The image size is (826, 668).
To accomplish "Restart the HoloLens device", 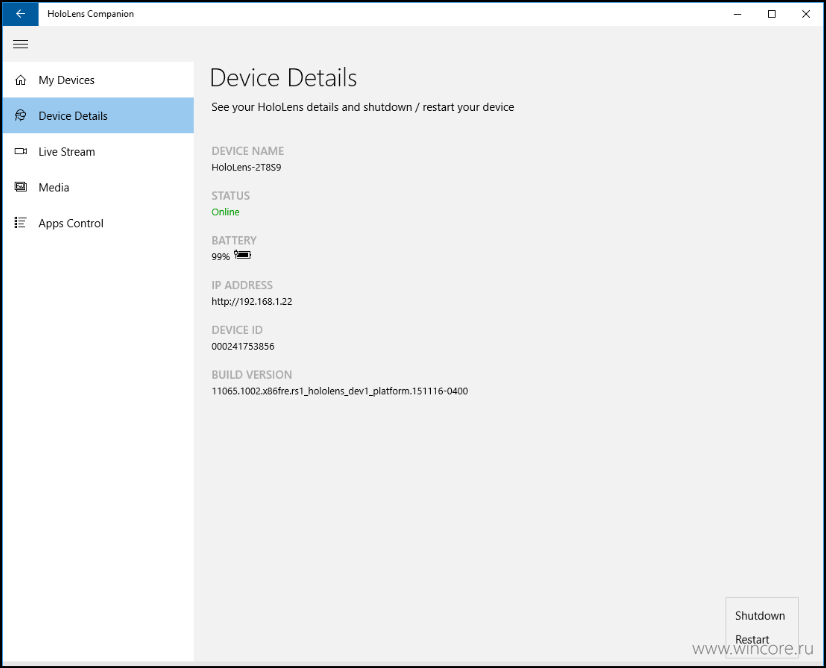I will point(752,639).
